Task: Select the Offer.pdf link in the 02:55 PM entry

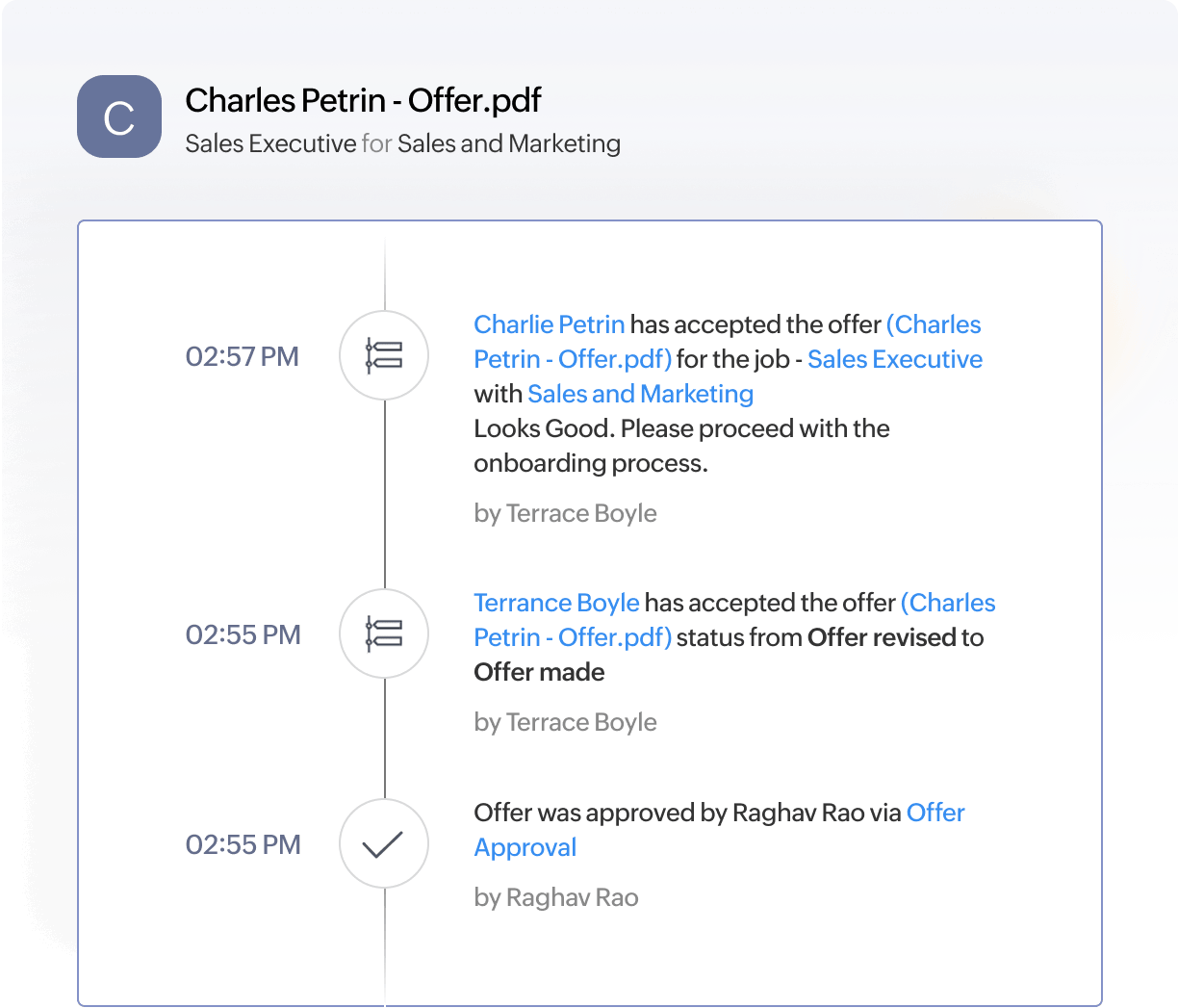Action: [572, 637]
